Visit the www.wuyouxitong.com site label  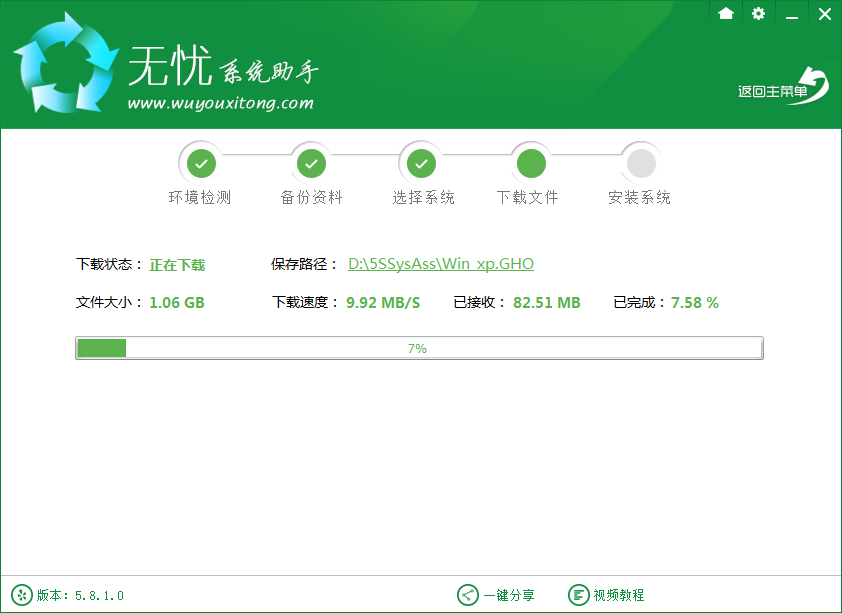pyautogui.click(x=219, y=101)
